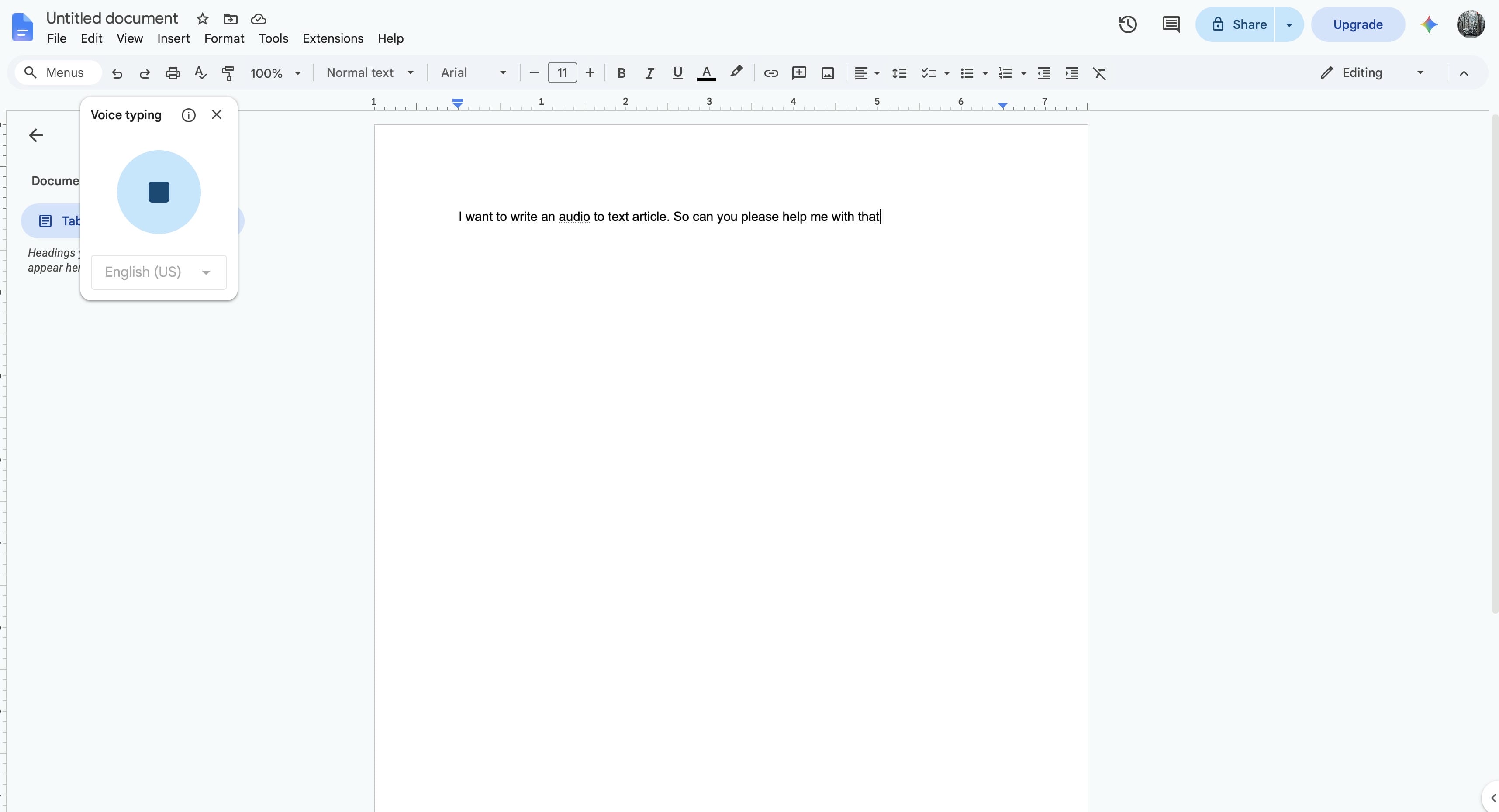Collapse the toolbar menus chevron

click(1464, 73)
